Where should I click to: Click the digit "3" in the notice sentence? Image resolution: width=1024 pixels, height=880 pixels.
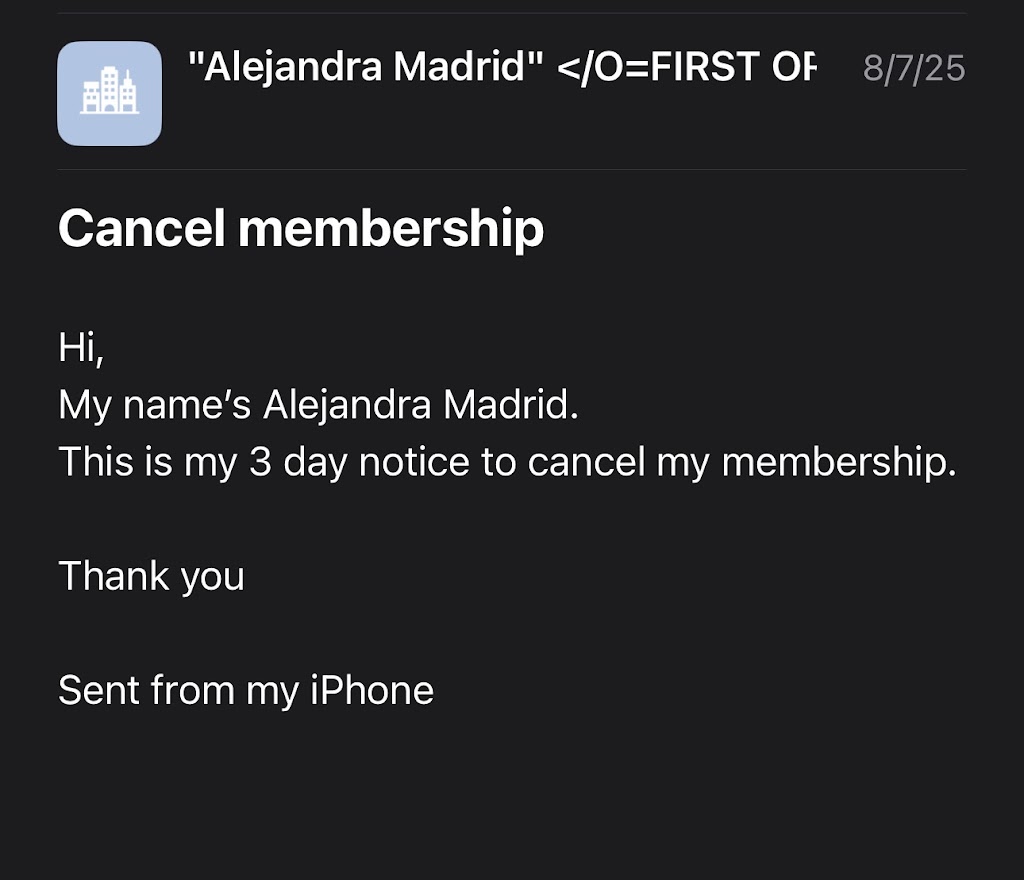coord(261,462)
